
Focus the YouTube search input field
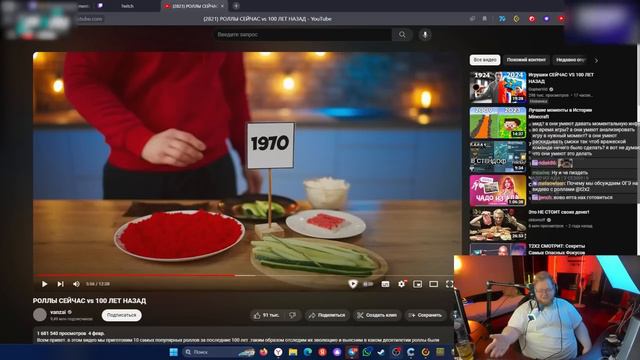(302, 35)
